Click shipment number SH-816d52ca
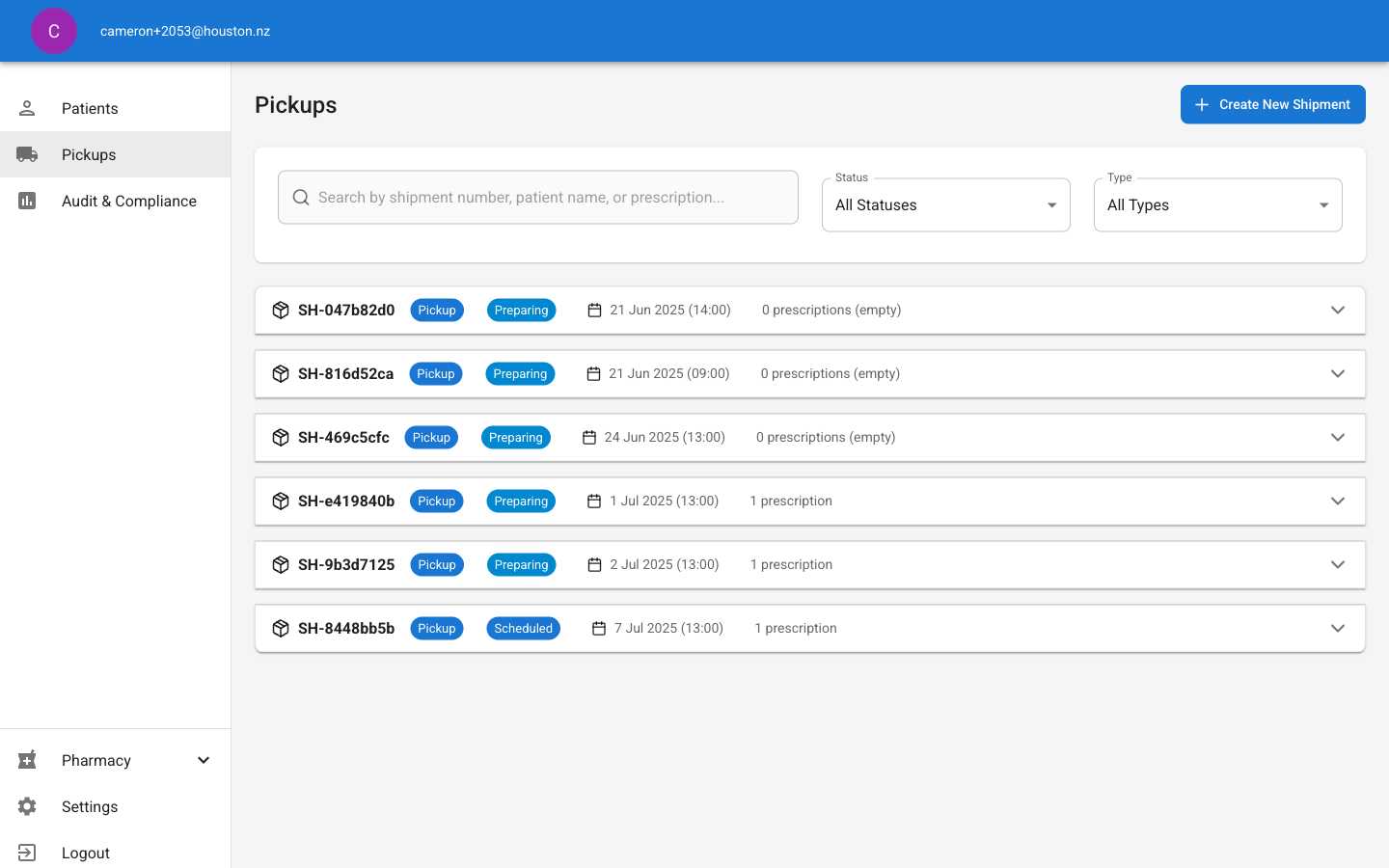The height and width of the screenshot is (868, 1389). coord(345,373)
